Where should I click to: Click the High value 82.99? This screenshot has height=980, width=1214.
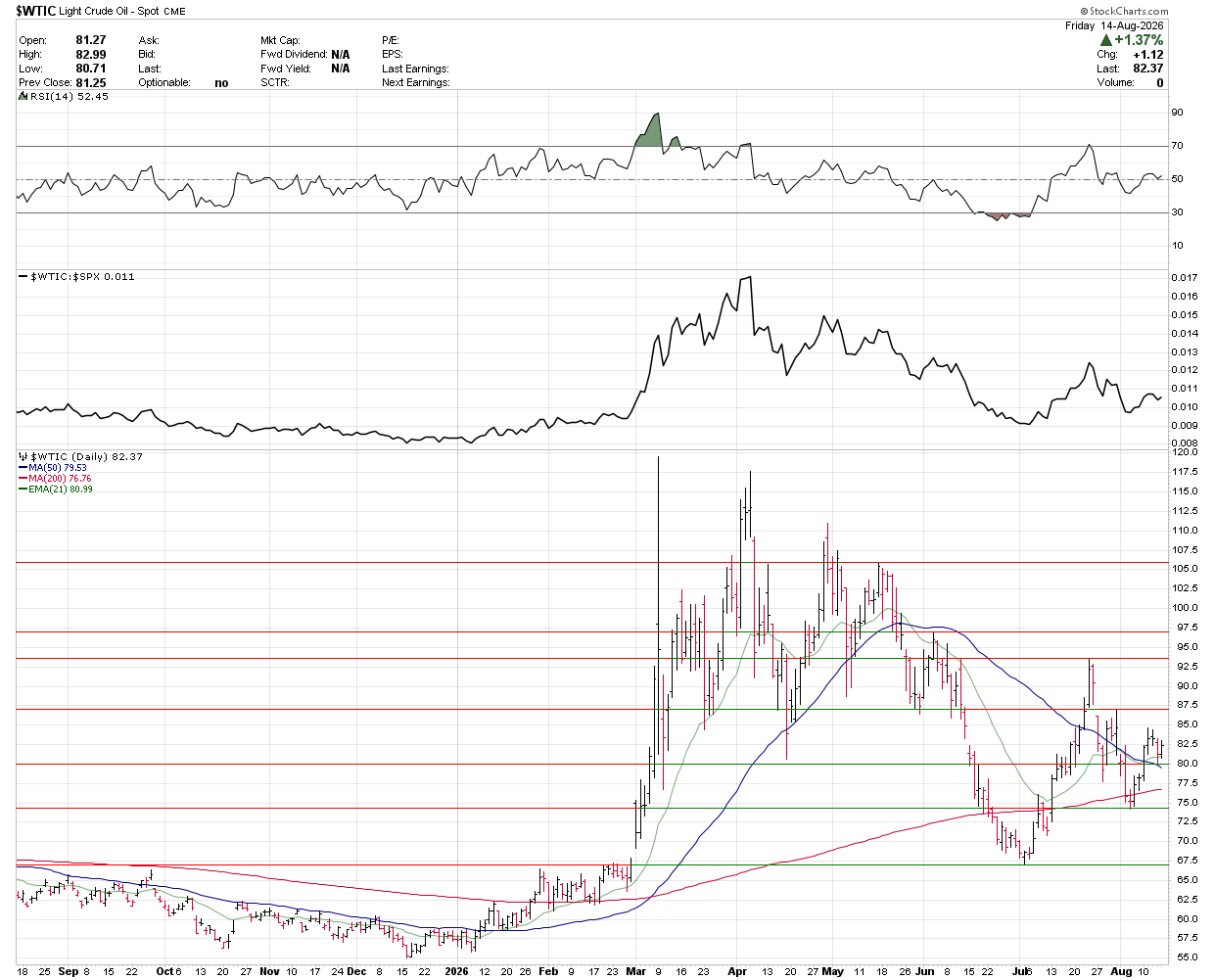click(x=91, y=55)
